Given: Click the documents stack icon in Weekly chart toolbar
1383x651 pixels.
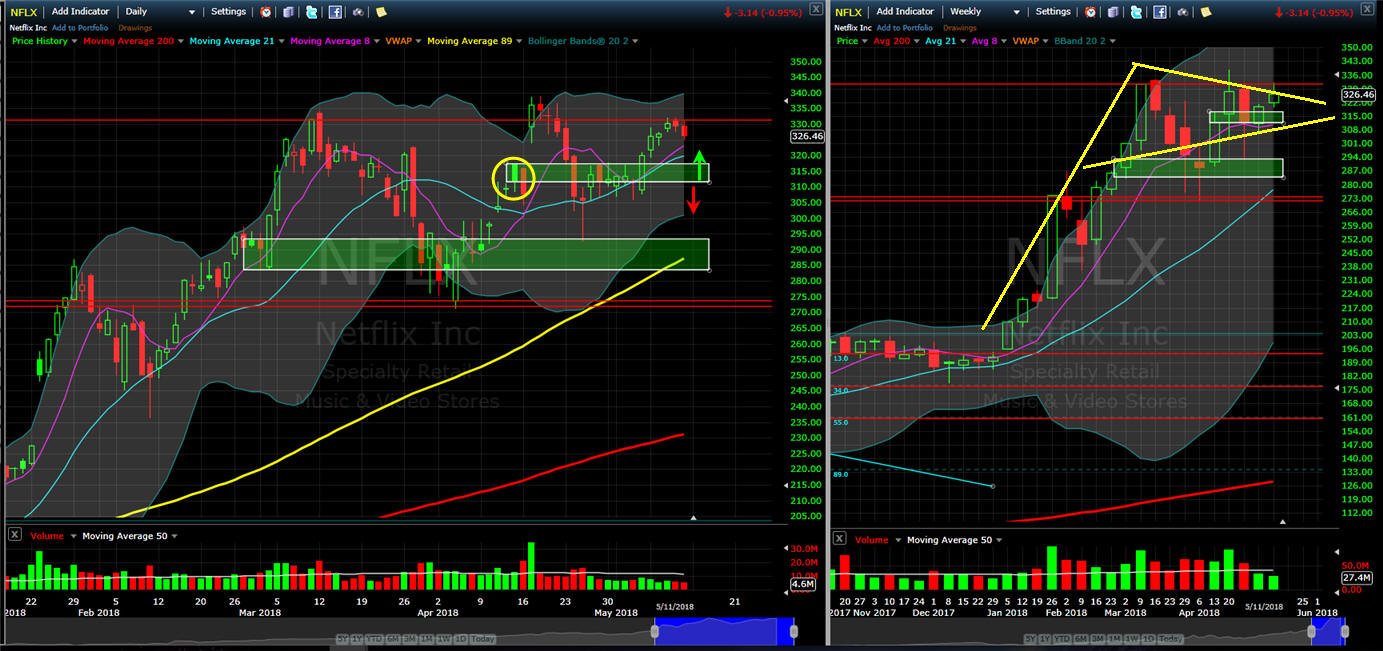Looking at the screenshot, I should coord(1113,12).
